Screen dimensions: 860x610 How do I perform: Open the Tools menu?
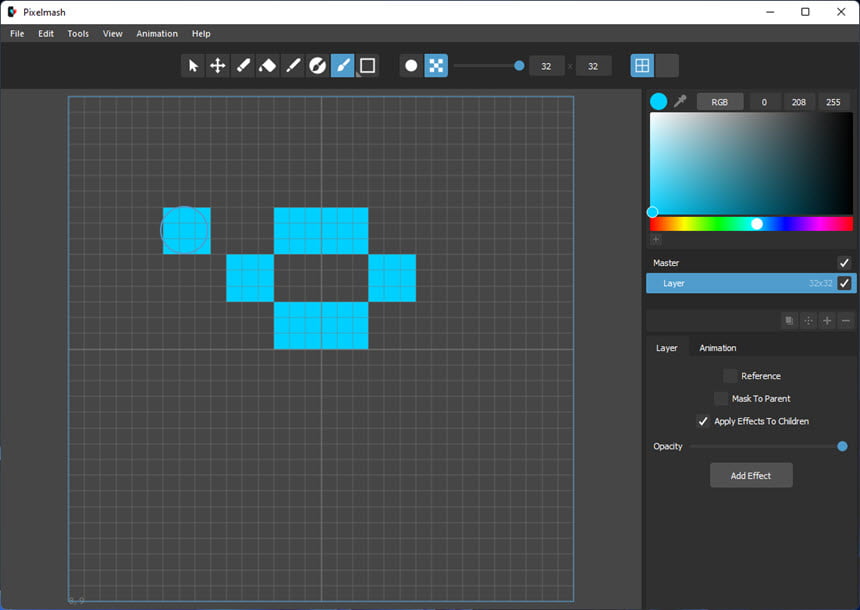coord(78,33)
